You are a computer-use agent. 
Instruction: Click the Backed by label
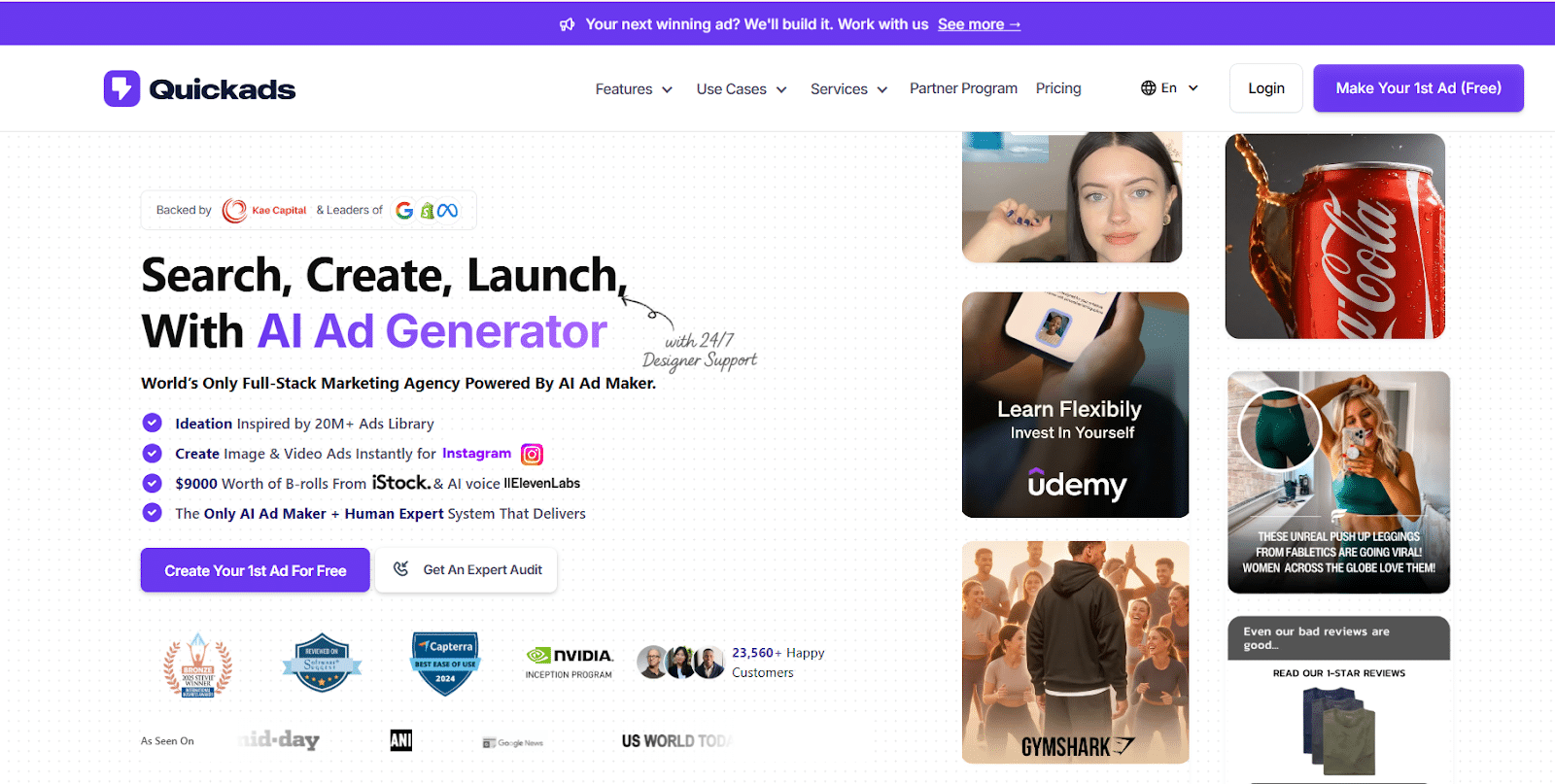184,210
